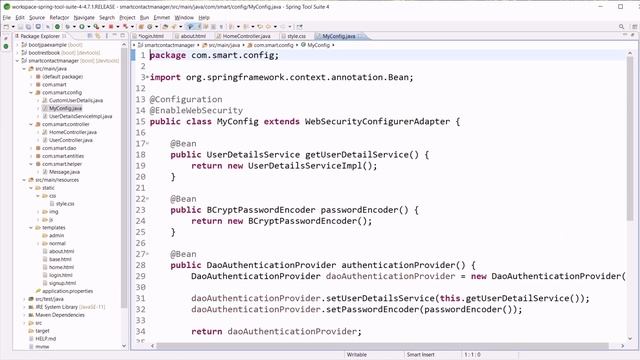This screenshot has height=360, width=640.
Task: Maximize the Package Explorer panel
Action: point(122,36)
